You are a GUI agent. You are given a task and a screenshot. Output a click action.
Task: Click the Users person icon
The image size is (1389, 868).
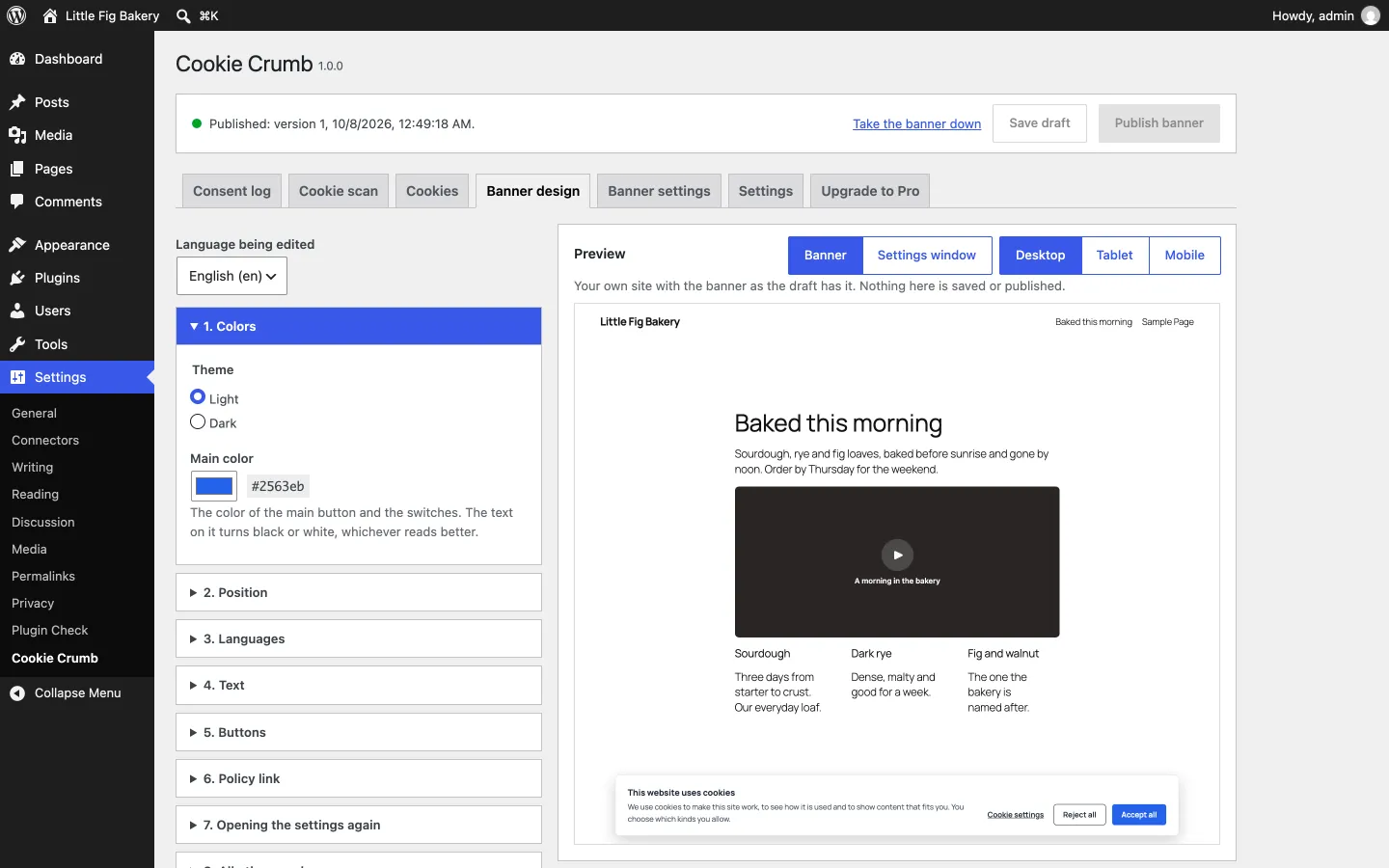(17, 311)
